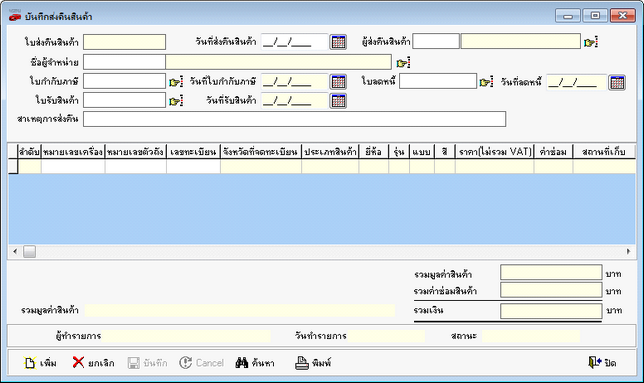Click first row เลขทะเบียน cell
The image size is (644, 383).
[193, 166]
